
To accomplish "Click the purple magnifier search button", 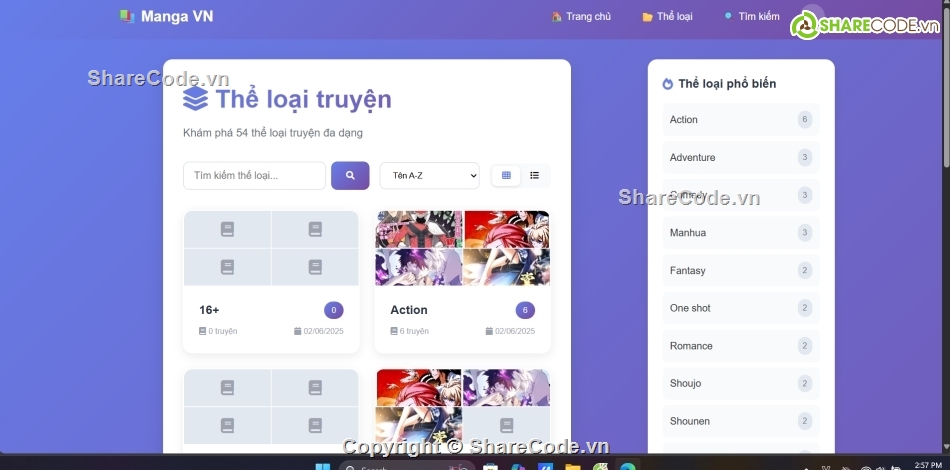I will (350, 176).
